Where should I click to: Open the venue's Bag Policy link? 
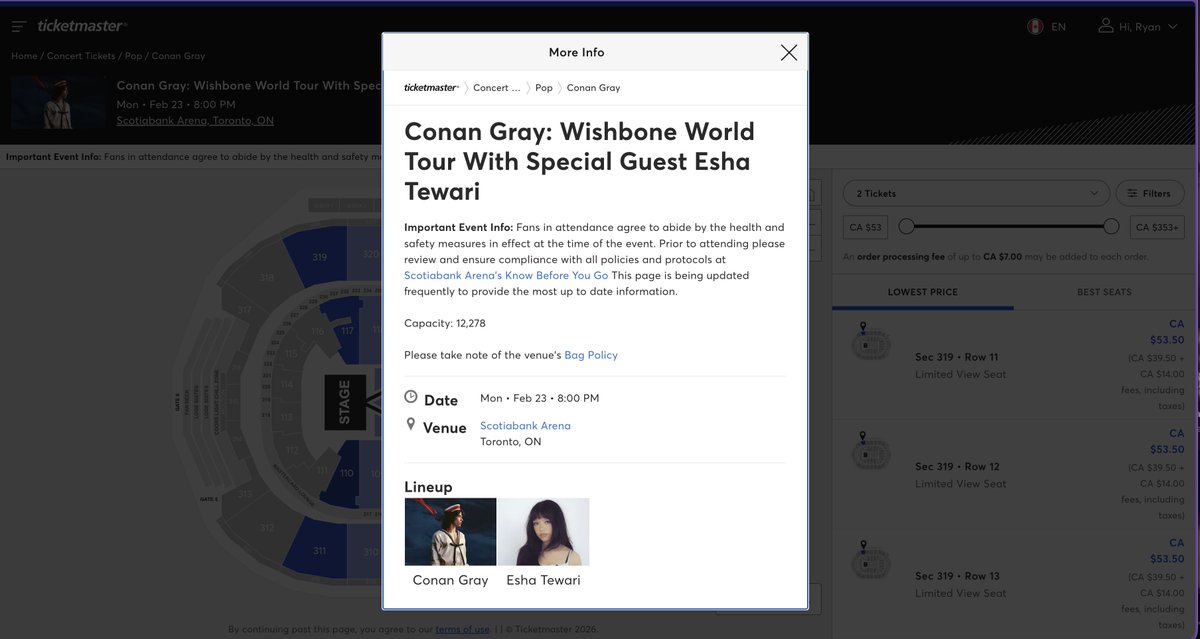(591, 355)
